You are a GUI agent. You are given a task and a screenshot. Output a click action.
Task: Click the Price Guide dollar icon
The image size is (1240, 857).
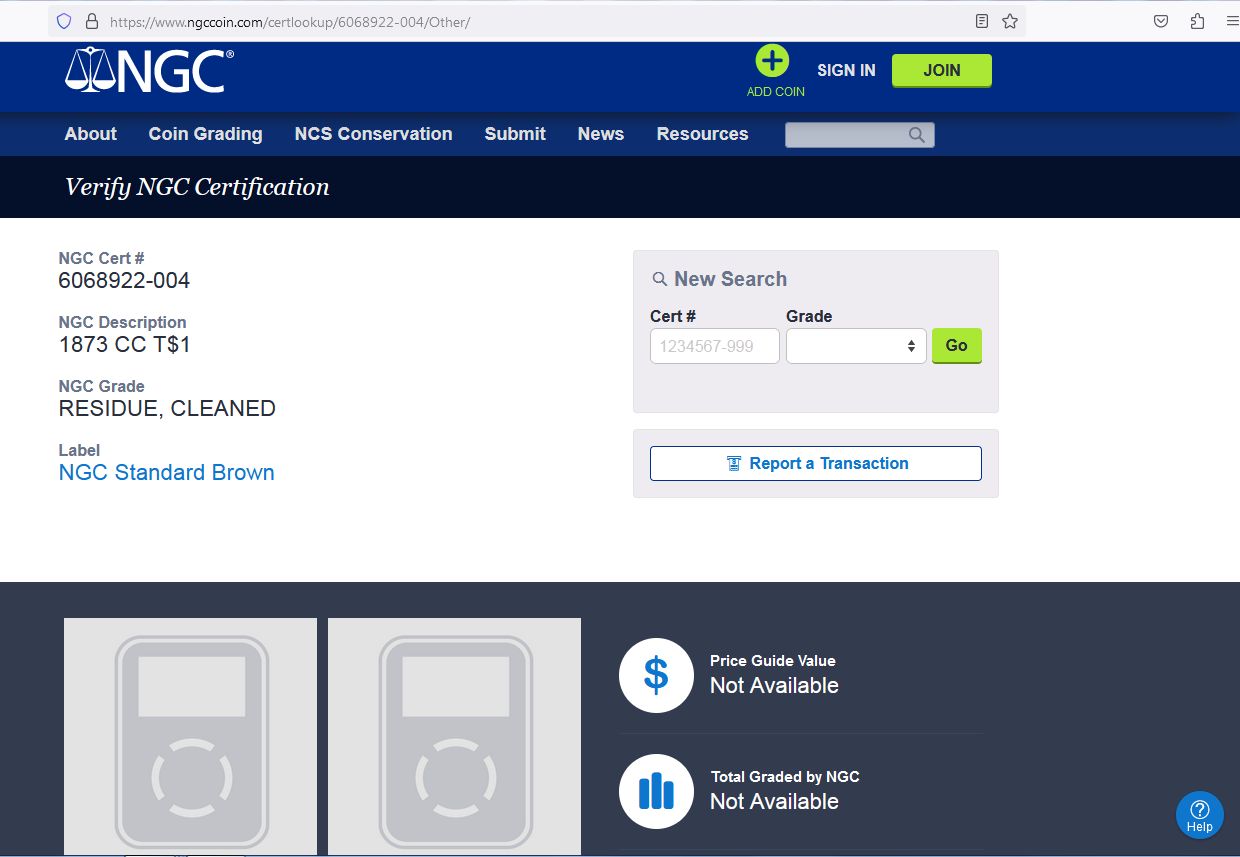(x=656, y=675)
